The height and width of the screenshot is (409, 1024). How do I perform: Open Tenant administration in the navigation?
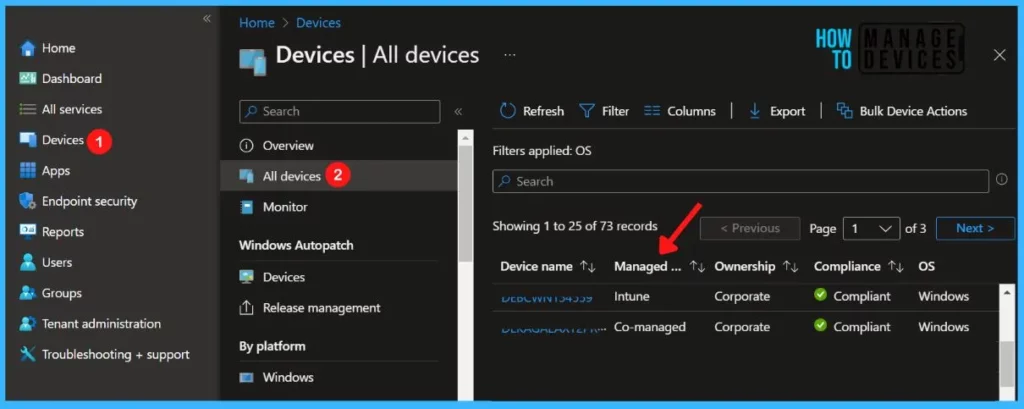coord(101,323)
